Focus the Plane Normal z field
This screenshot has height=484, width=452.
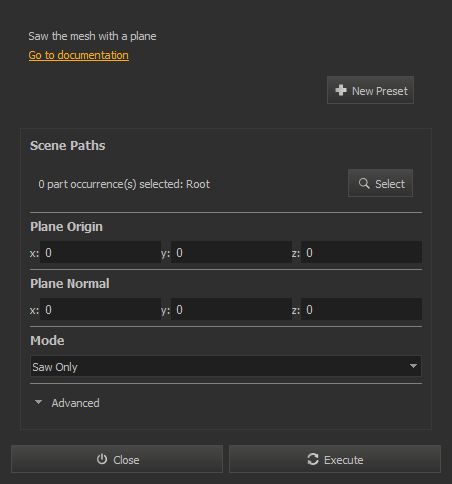coord(361,309)
